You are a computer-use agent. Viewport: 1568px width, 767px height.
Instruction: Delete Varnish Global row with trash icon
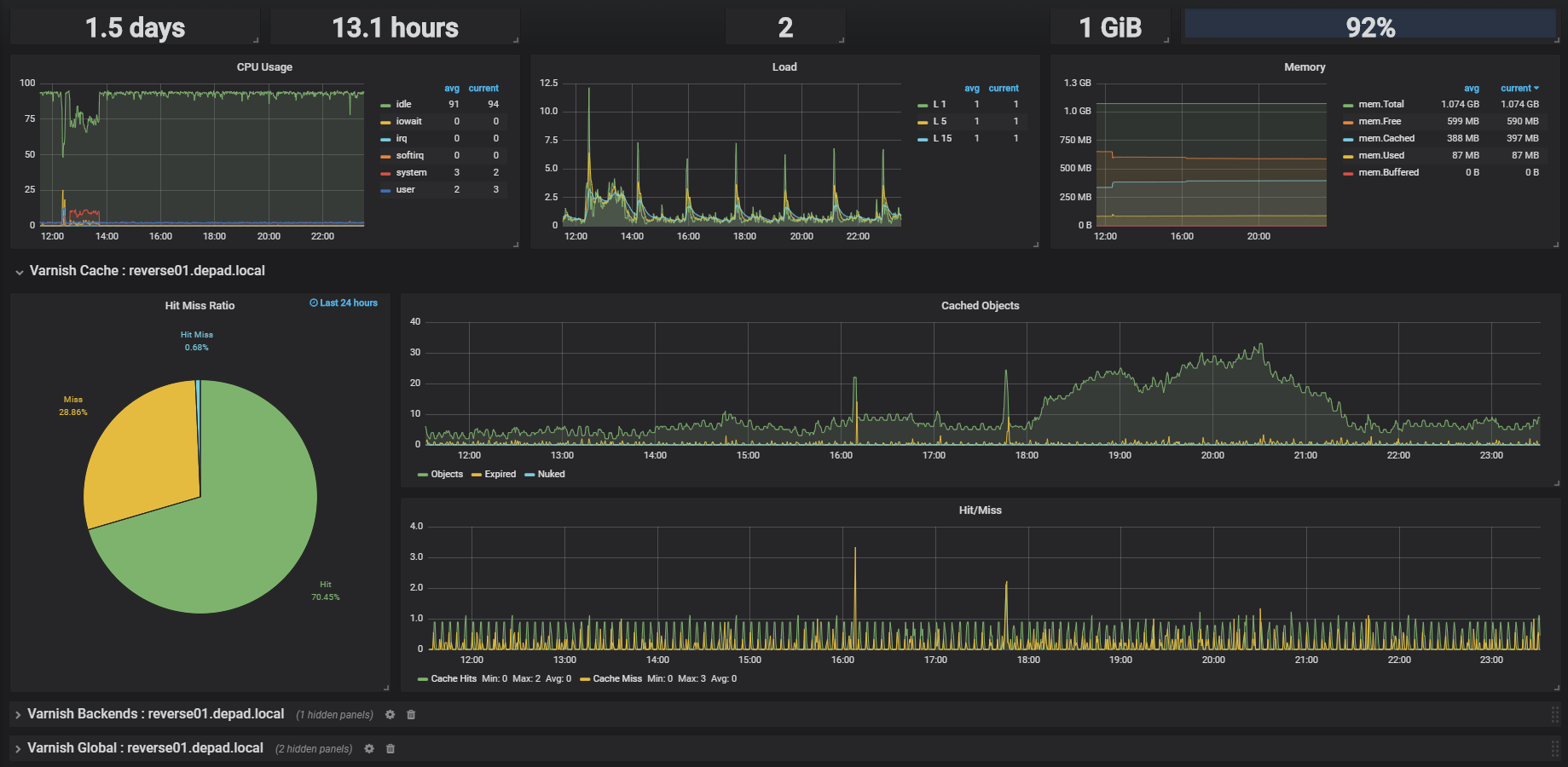[x=391, y=748]
